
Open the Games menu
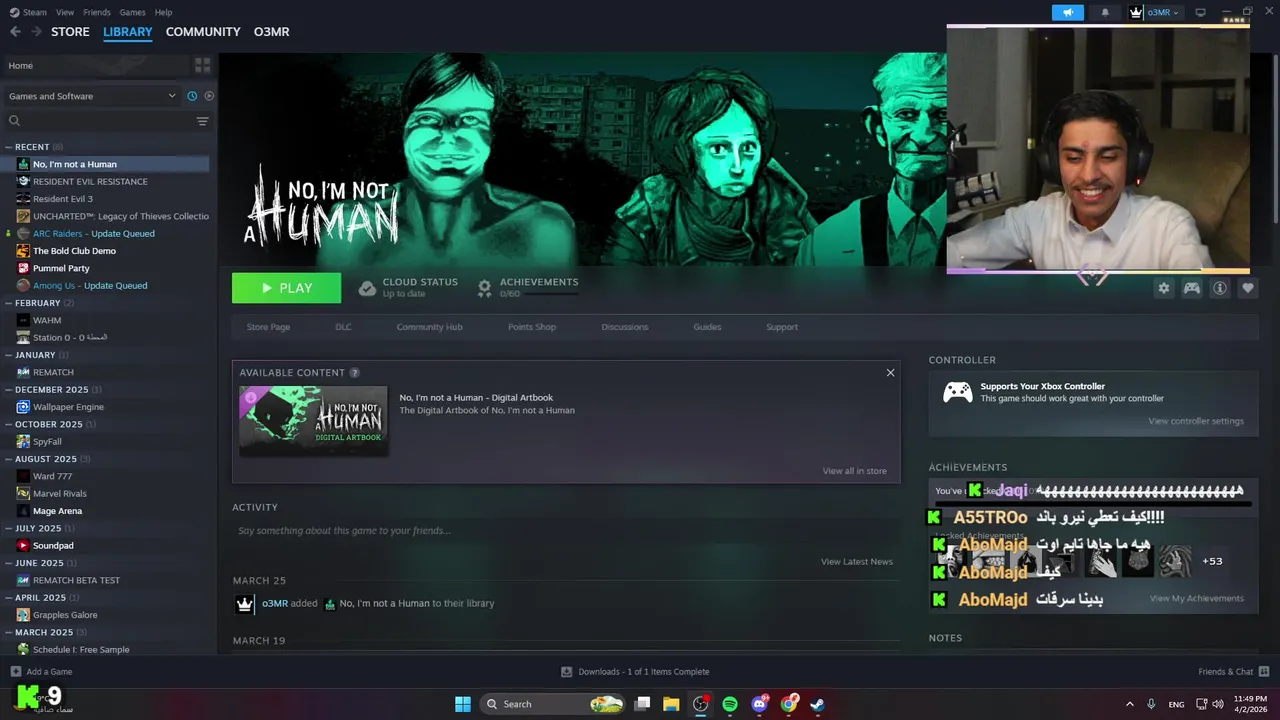click(x=132, y=12)
